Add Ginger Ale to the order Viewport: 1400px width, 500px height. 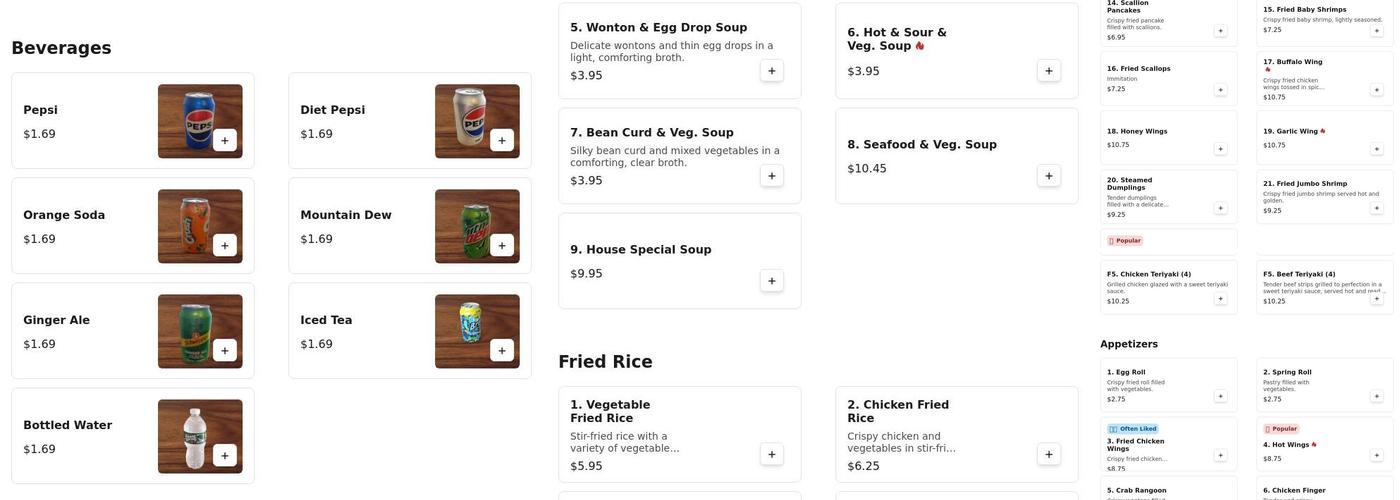point(224,351)
